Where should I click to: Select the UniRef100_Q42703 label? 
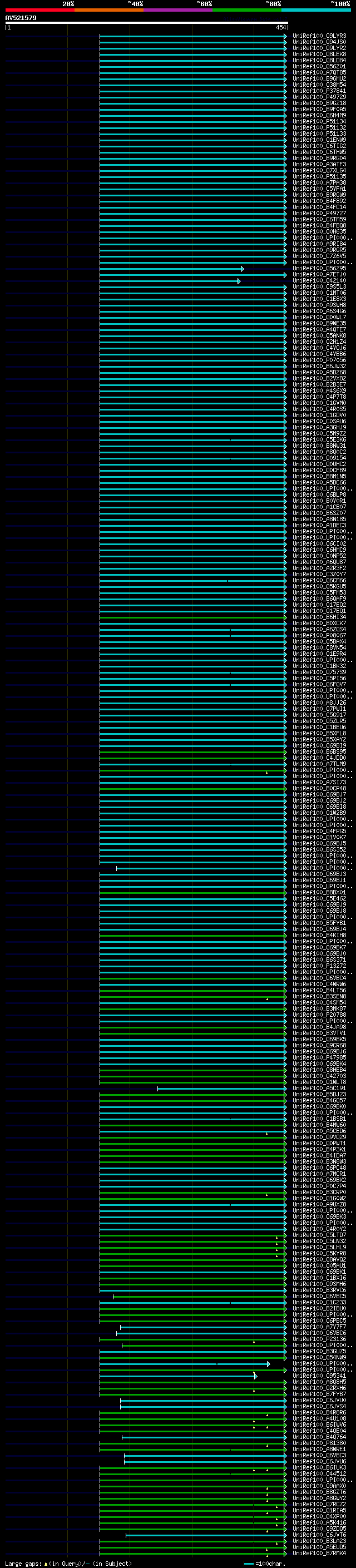[x=319, y=1076]
